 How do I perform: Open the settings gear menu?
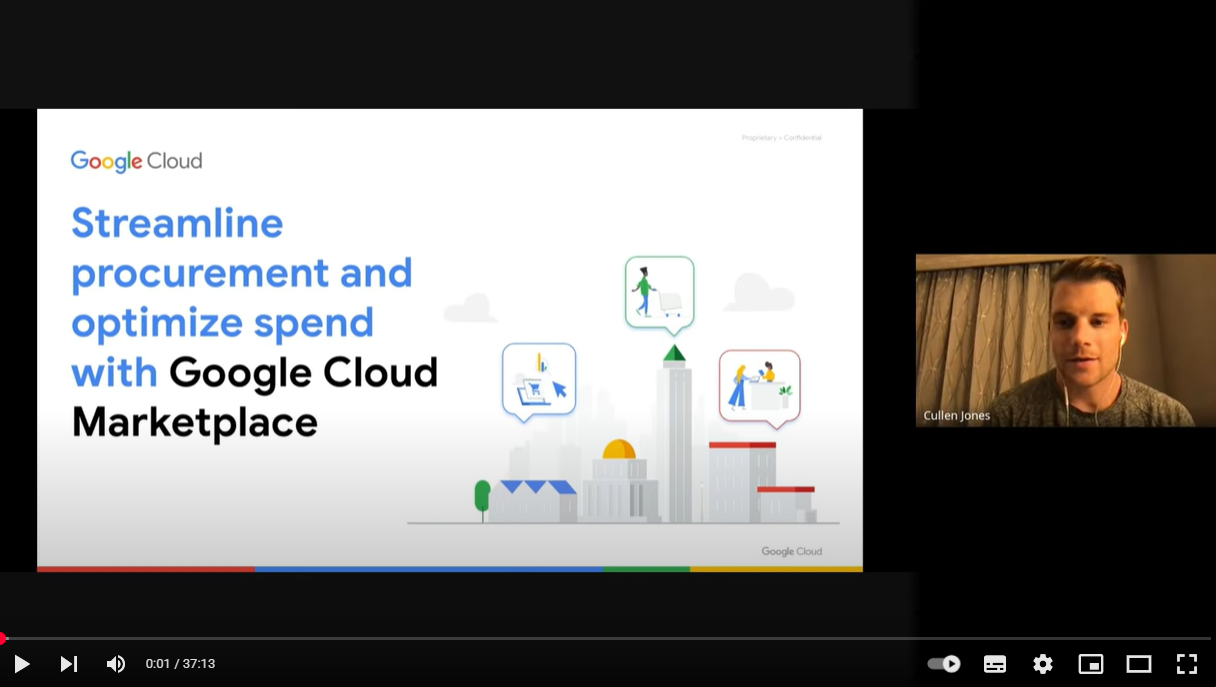1043,664
